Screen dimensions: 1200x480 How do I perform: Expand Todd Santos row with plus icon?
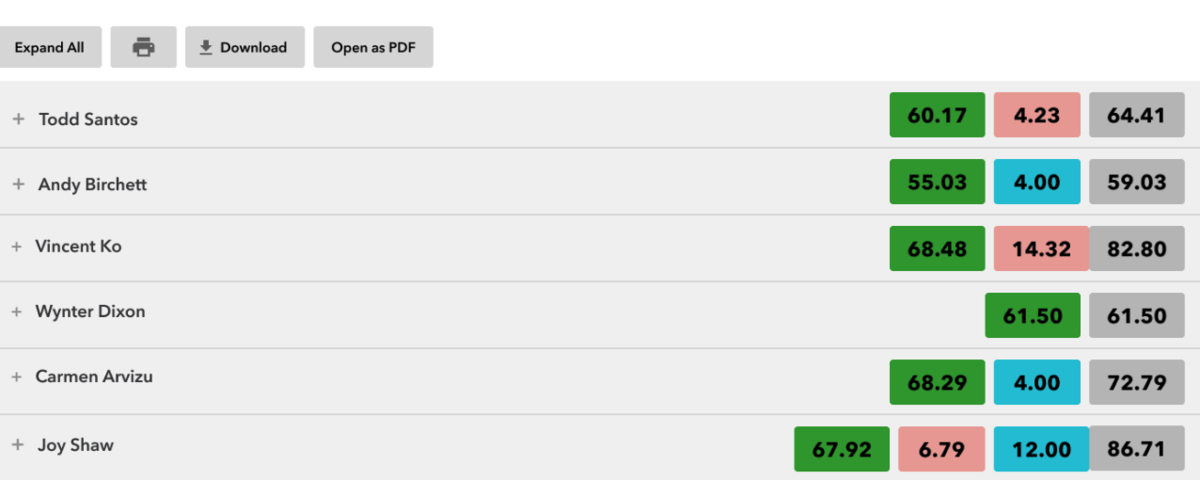pyautogui.click(x=17, y=119)
